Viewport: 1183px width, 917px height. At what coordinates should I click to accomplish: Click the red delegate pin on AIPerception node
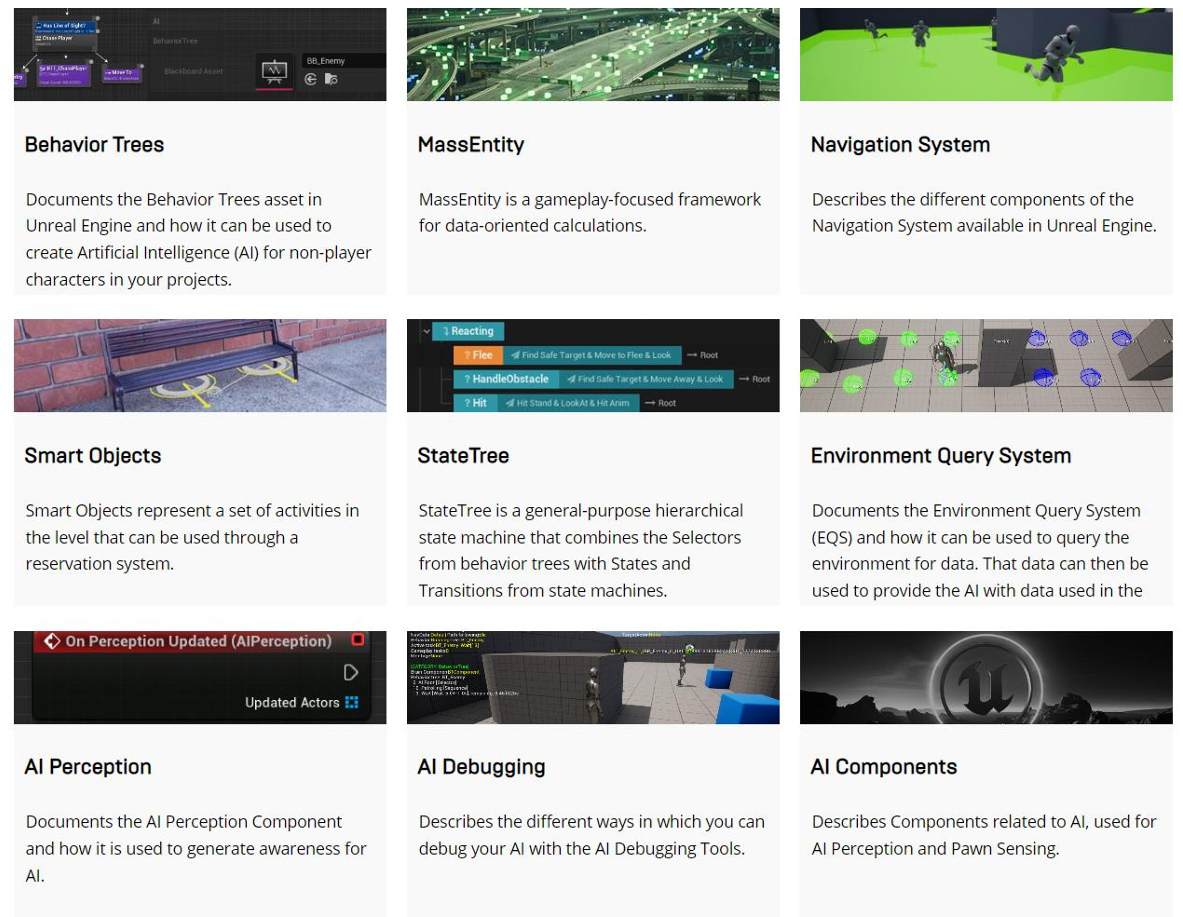click(x=358, y=640)
